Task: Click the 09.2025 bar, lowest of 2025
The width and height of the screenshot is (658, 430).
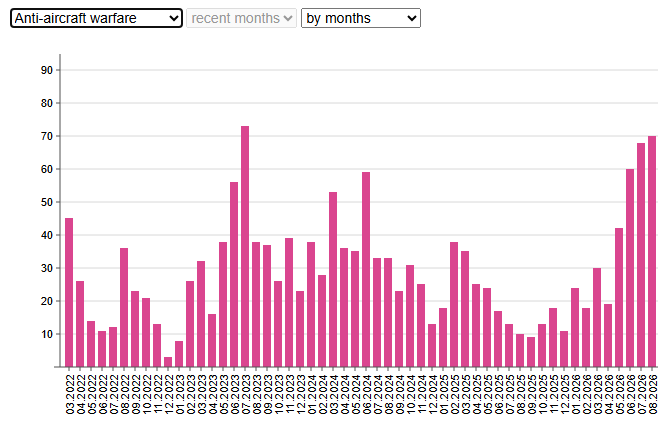Action: (531, 352)
